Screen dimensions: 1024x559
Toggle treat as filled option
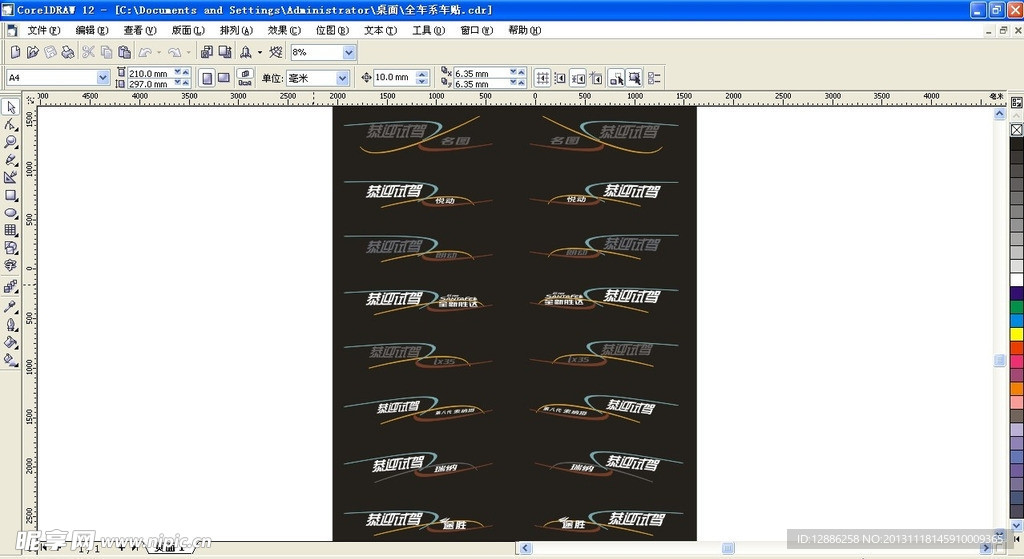click(x=634, y=78)
